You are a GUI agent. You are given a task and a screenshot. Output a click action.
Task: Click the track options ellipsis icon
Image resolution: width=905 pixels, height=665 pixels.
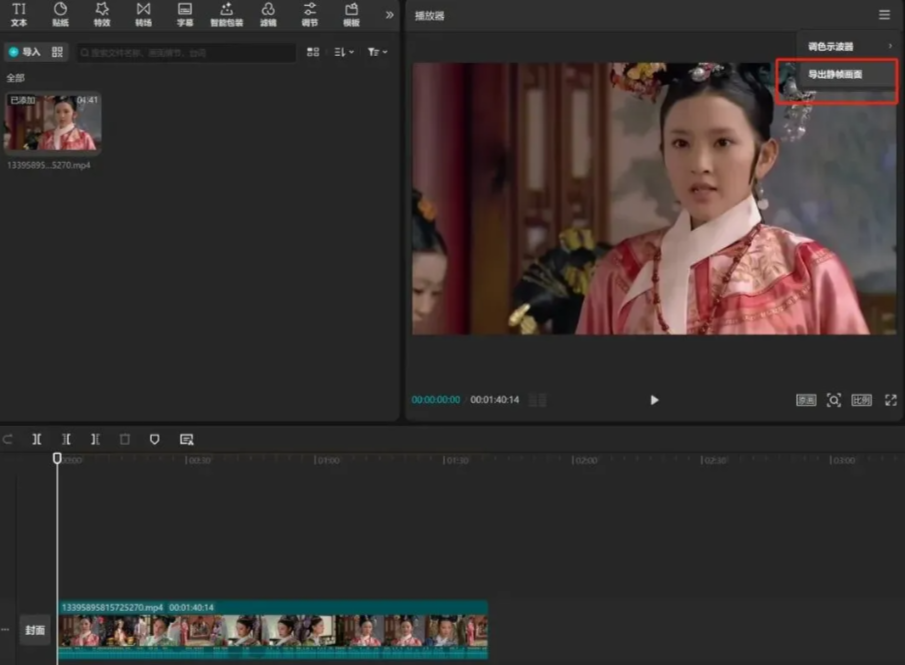(5, 629)
